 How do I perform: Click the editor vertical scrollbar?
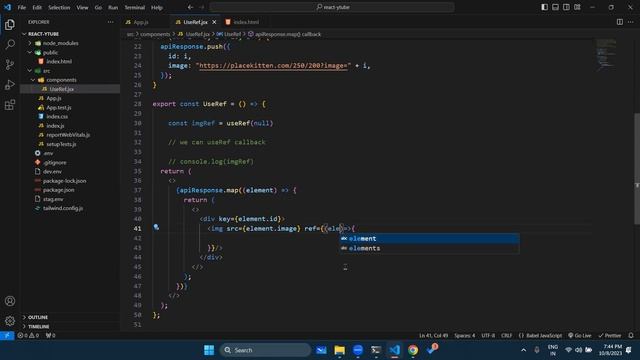[x=637, y=168]
